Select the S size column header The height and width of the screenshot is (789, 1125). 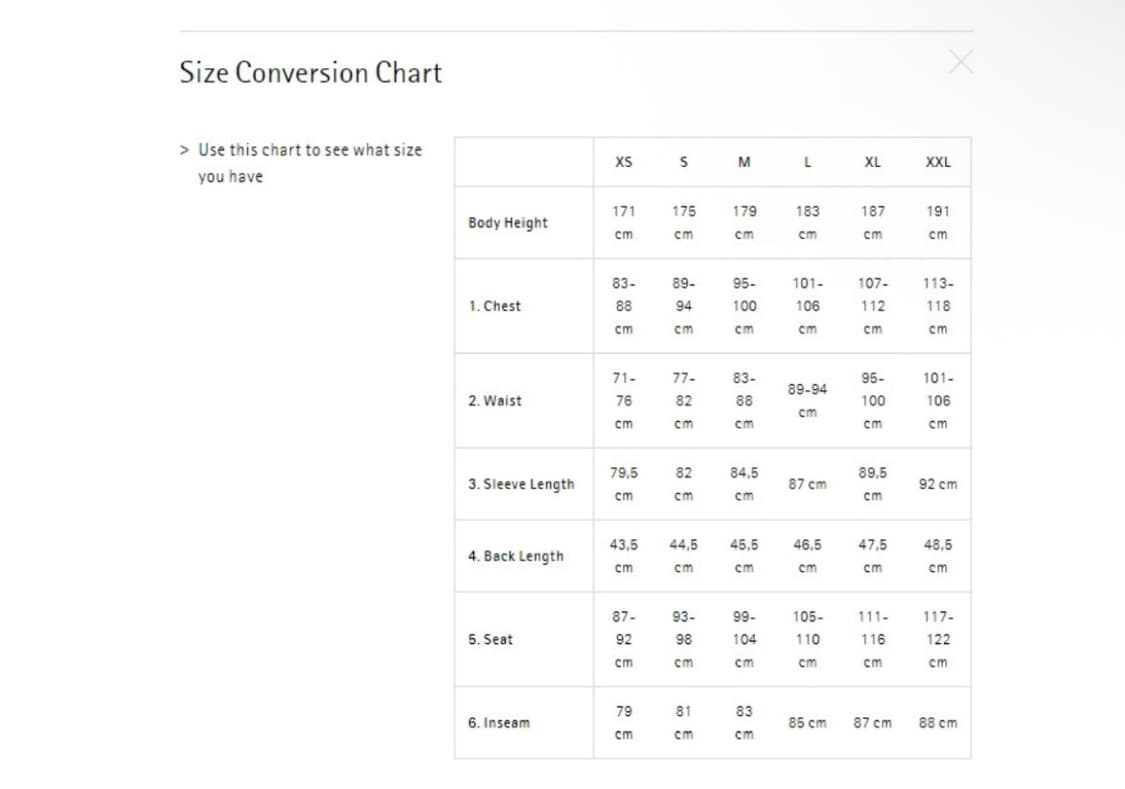click(683, 162)
